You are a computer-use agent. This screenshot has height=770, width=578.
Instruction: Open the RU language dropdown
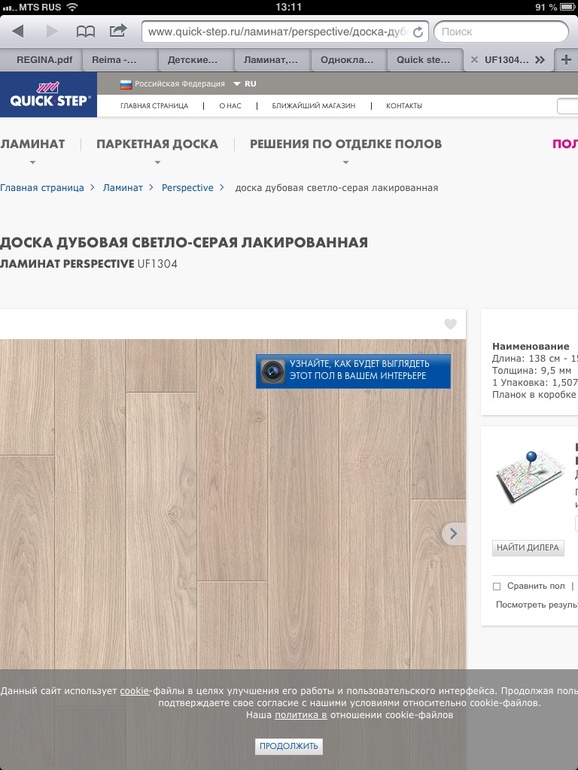pyautogui.click(x=245, y=84)
